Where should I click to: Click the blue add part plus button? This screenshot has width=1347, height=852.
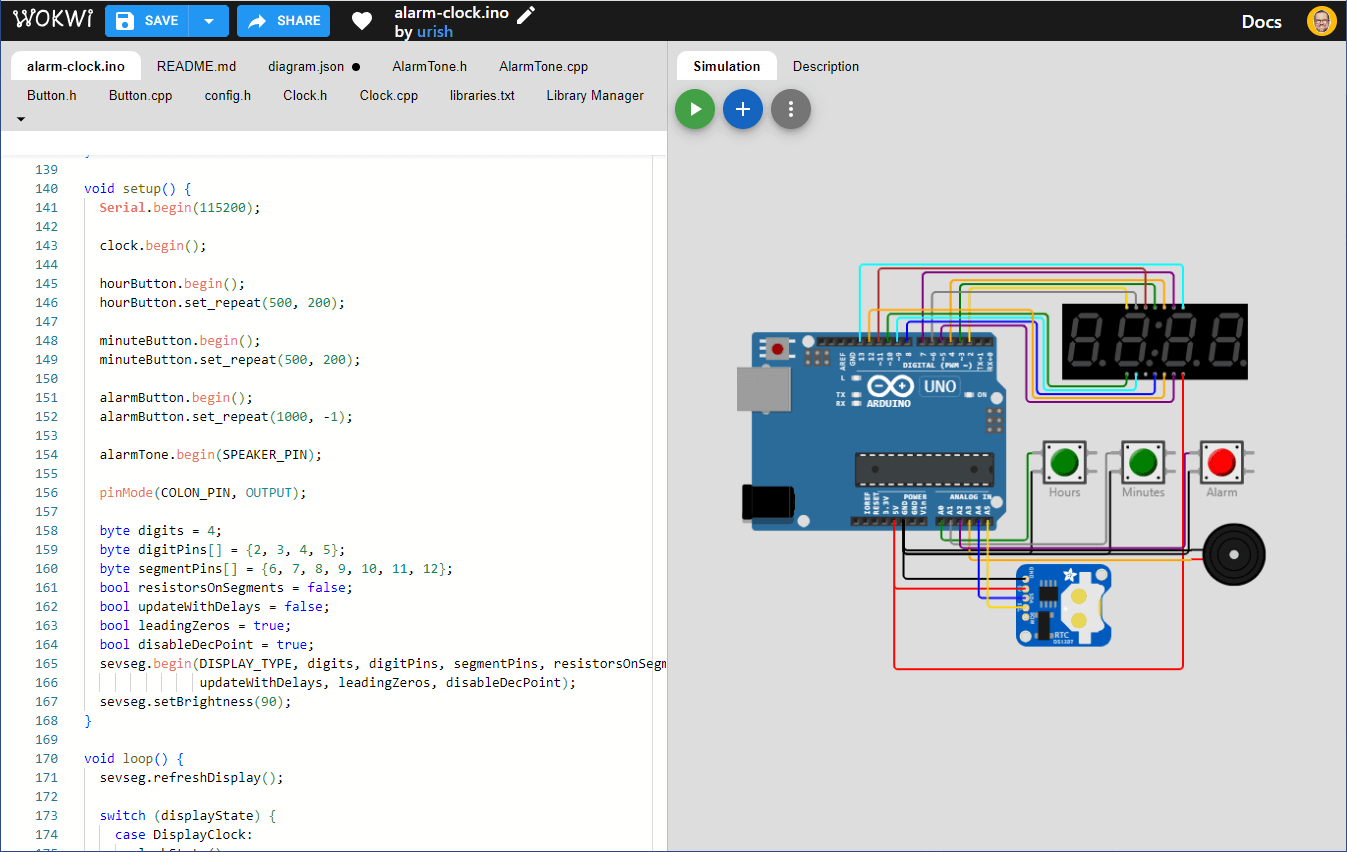pos(743,109)
